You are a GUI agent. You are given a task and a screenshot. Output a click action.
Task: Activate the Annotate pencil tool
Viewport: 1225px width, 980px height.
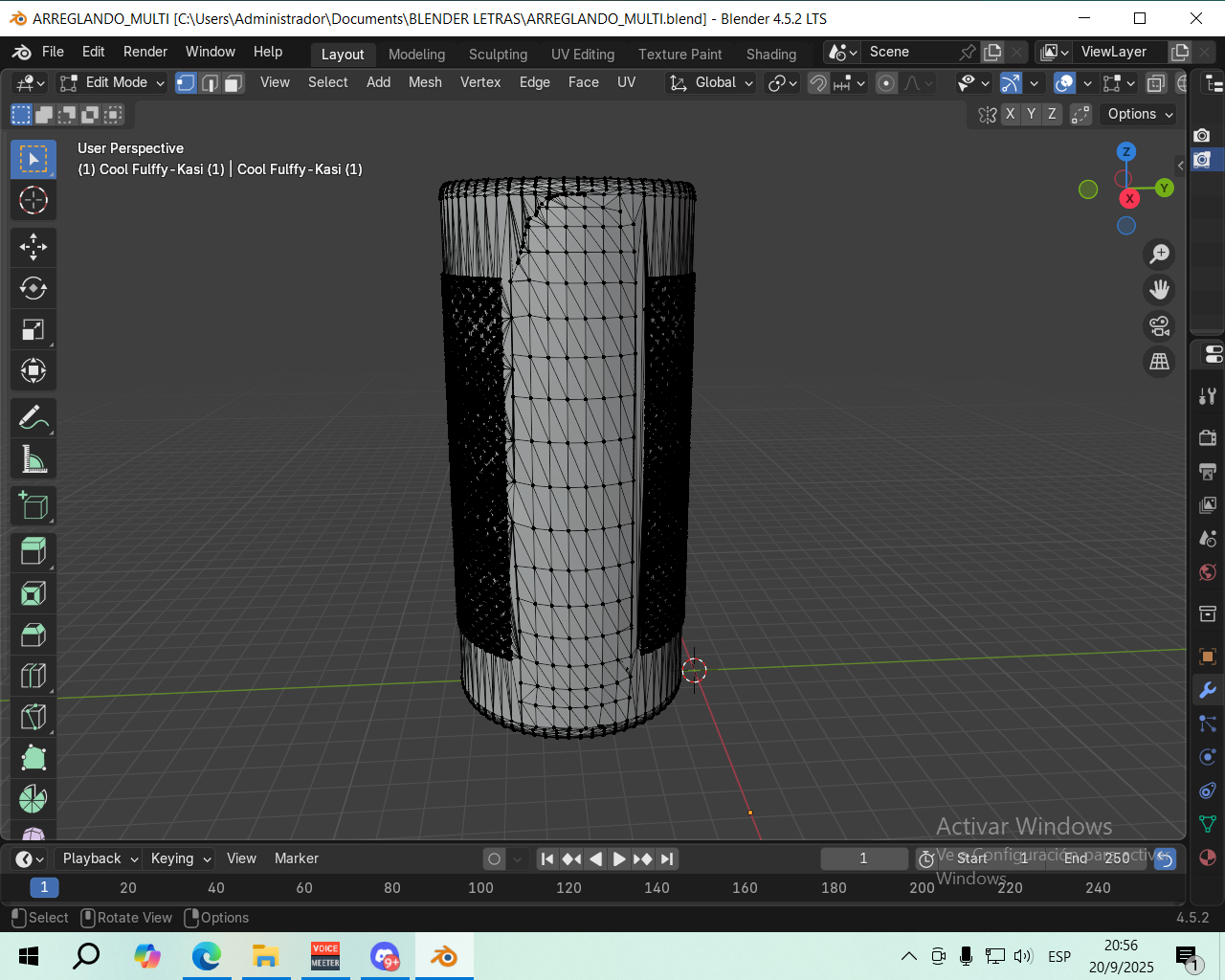[x=33, y=418]
